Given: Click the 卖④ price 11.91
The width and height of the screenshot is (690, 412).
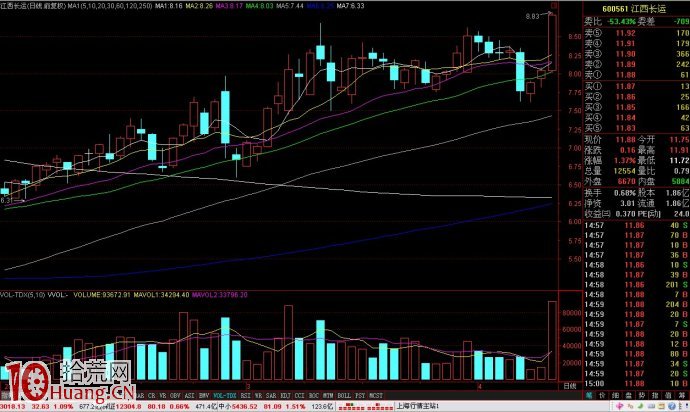Looking at the screenshot, I should click(x=625, y=44).
